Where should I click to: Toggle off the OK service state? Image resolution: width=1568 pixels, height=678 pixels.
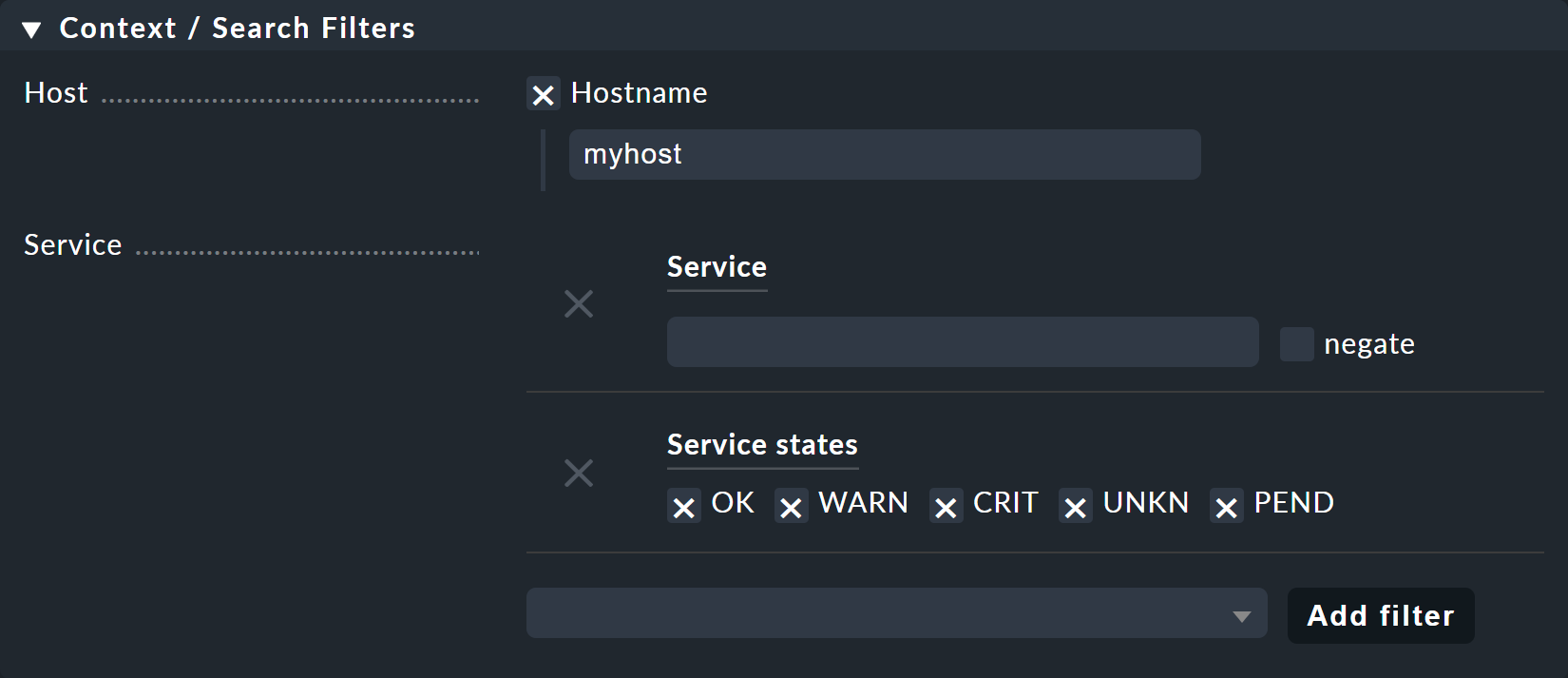coord(683,506)
